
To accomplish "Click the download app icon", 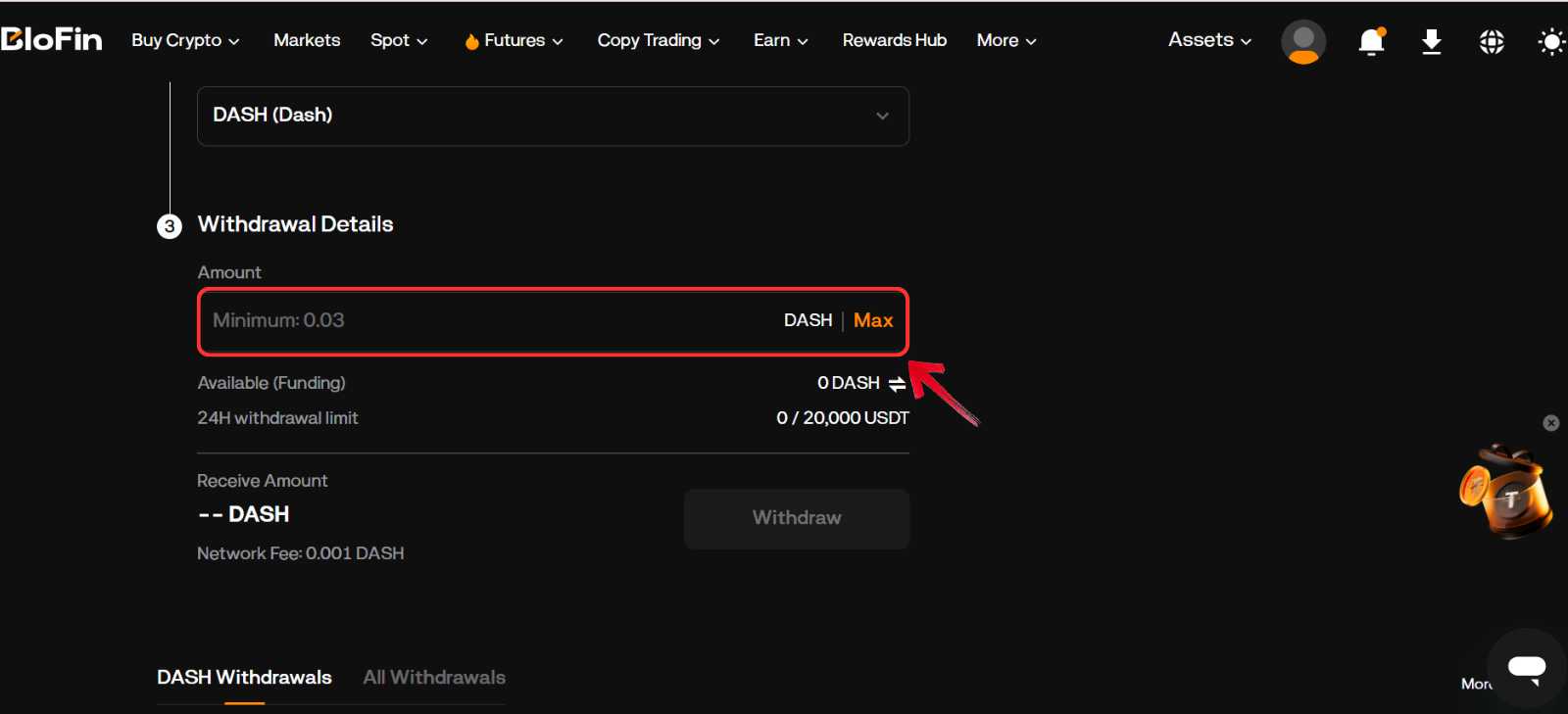I will [1431, 41].
